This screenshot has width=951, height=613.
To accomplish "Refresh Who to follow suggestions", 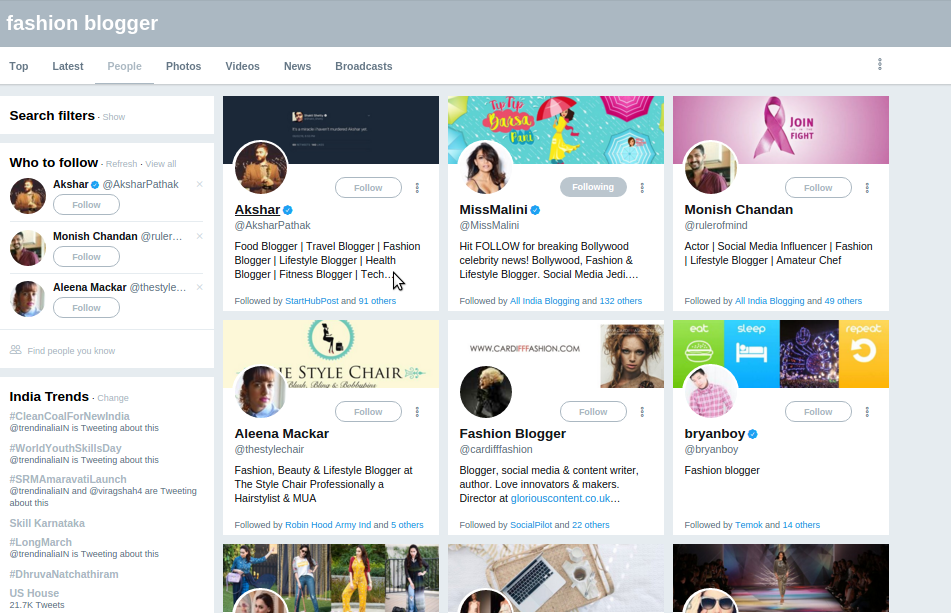I will [x=121, y=164].
